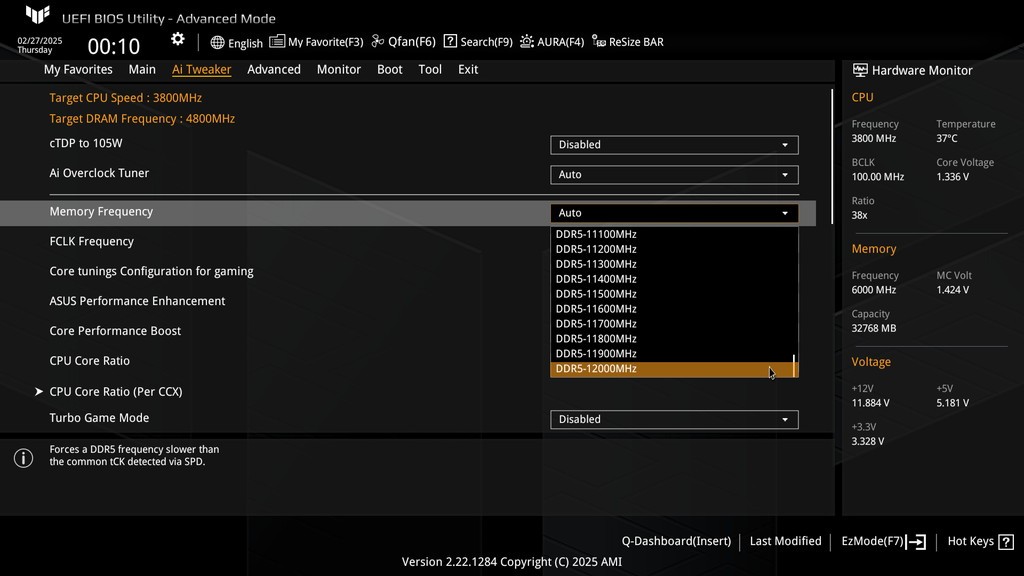The width and height of the screenshot is (1024, 576).
Task: Click the Core Voltage 1.336 V reading
Action: point(953,176)
